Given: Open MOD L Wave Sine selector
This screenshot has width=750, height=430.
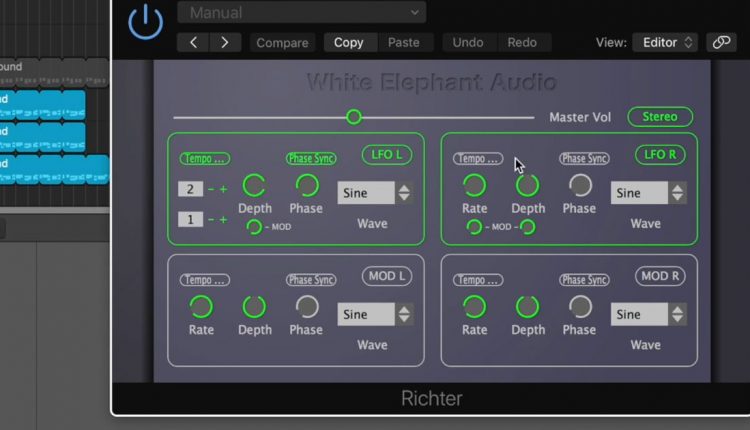Looking at the screenshot, I should pos(366,314).
